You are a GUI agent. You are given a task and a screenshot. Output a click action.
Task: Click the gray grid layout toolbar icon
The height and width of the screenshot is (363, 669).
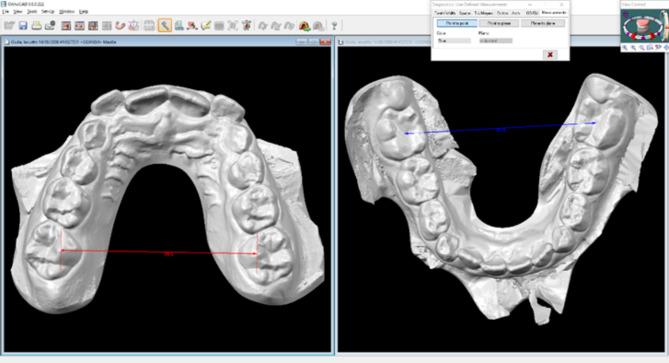point(107,26)
